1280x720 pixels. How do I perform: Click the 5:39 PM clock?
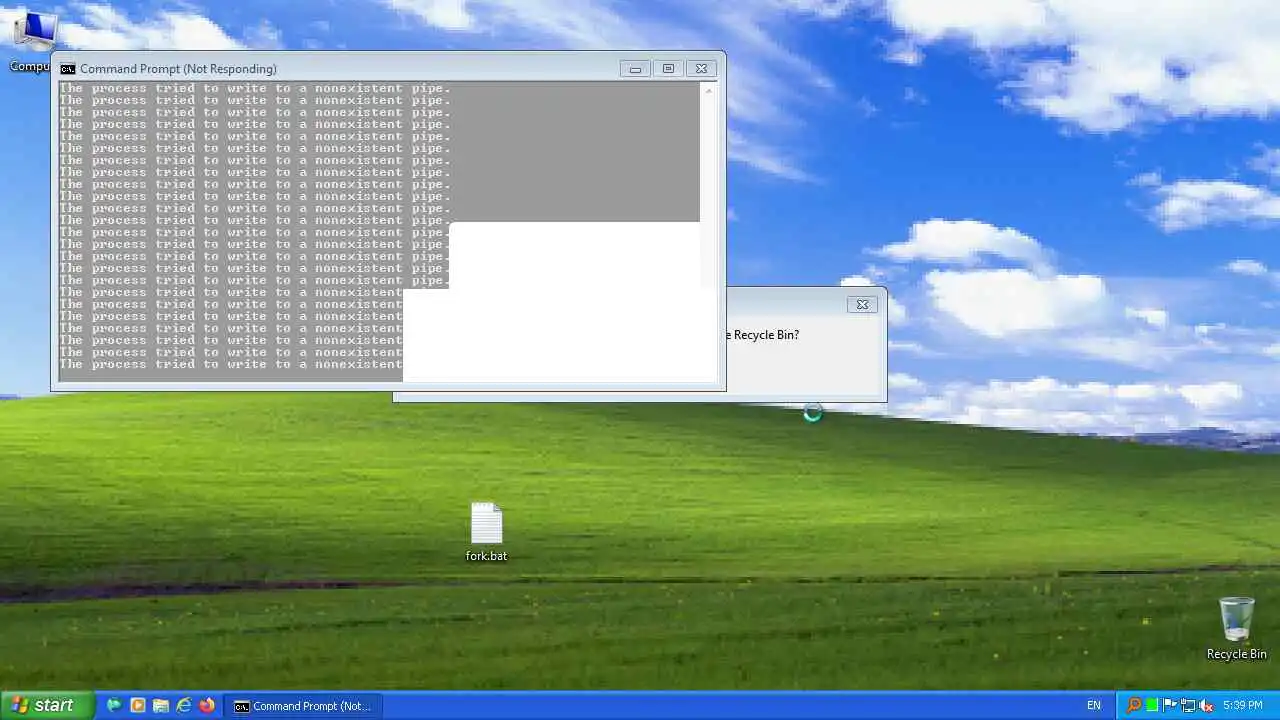(1242, 705)
